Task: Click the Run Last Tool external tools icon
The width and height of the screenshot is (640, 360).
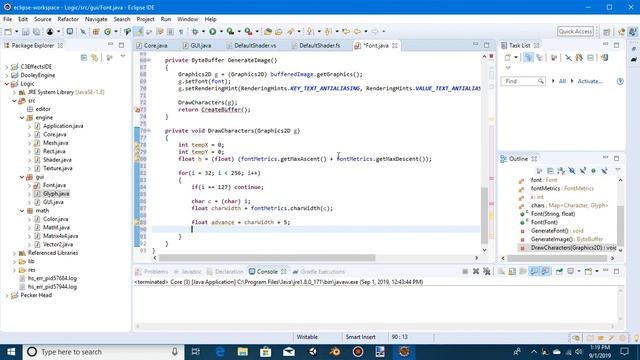Action: [x=248, y=31]
